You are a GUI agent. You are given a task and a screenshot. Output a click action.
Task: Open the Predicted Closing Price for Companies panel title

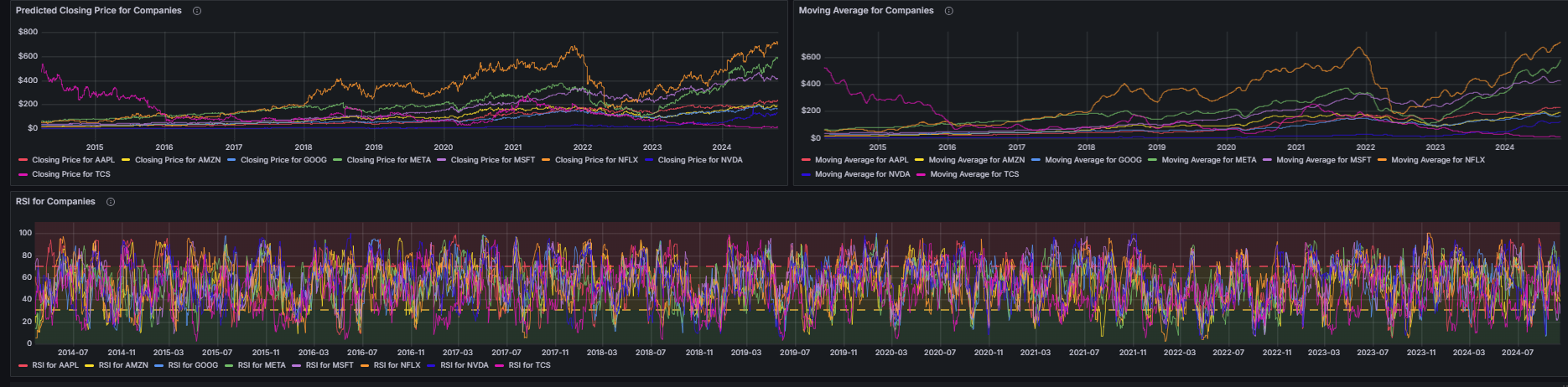coord(98,11)
